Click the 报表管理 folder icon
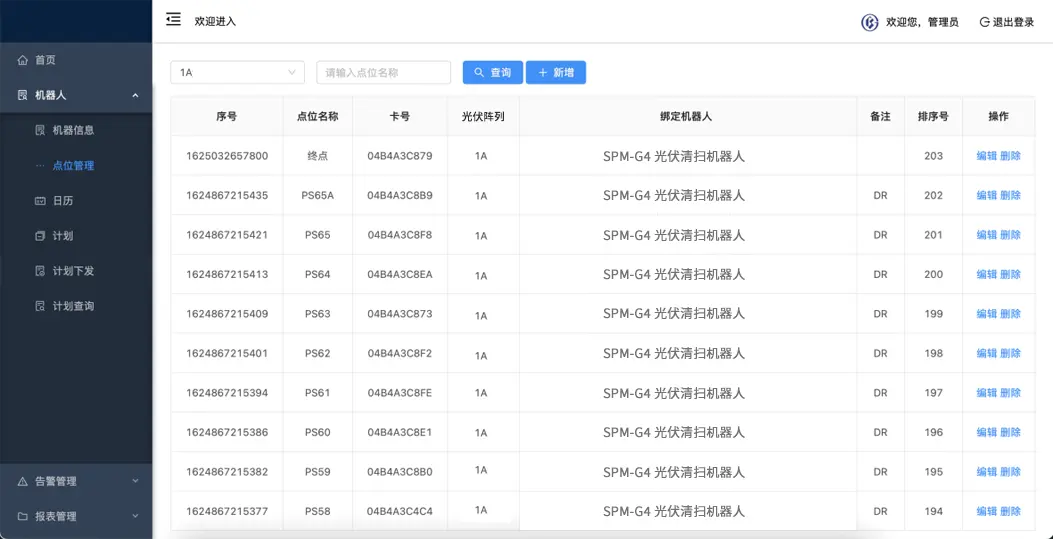The image size is (1053, 539). (23, 516)
